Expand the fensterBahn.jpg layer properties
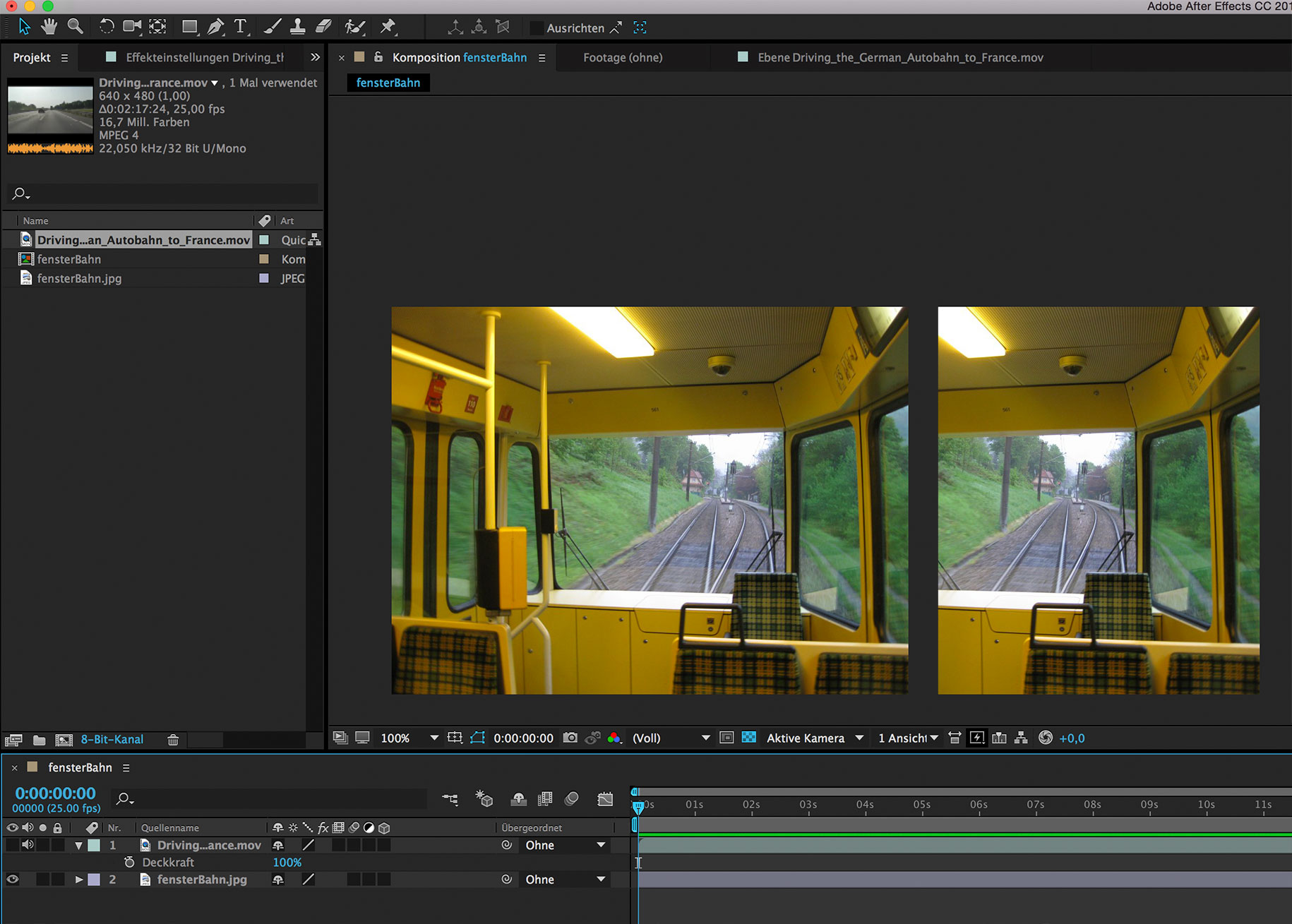1292x924 pixels. [79, 880]
